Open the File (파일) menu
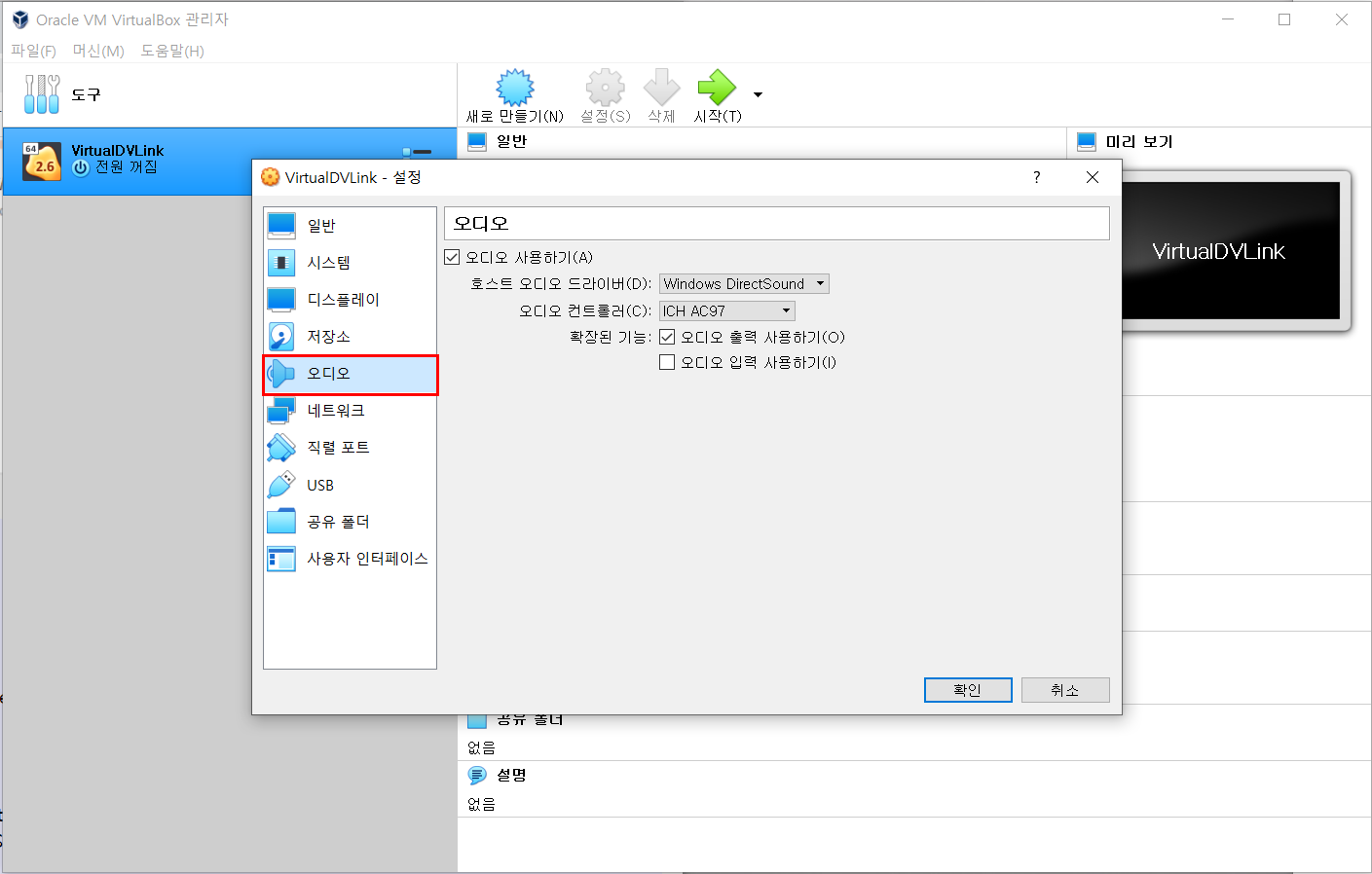 pyautogui.click(x=33, y=51)
